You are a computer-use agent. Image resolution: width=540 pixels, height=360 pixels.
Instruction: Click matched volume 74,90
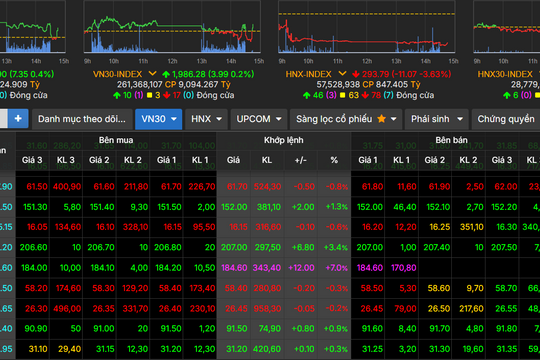pyautogui.click(x=270, y=329)
